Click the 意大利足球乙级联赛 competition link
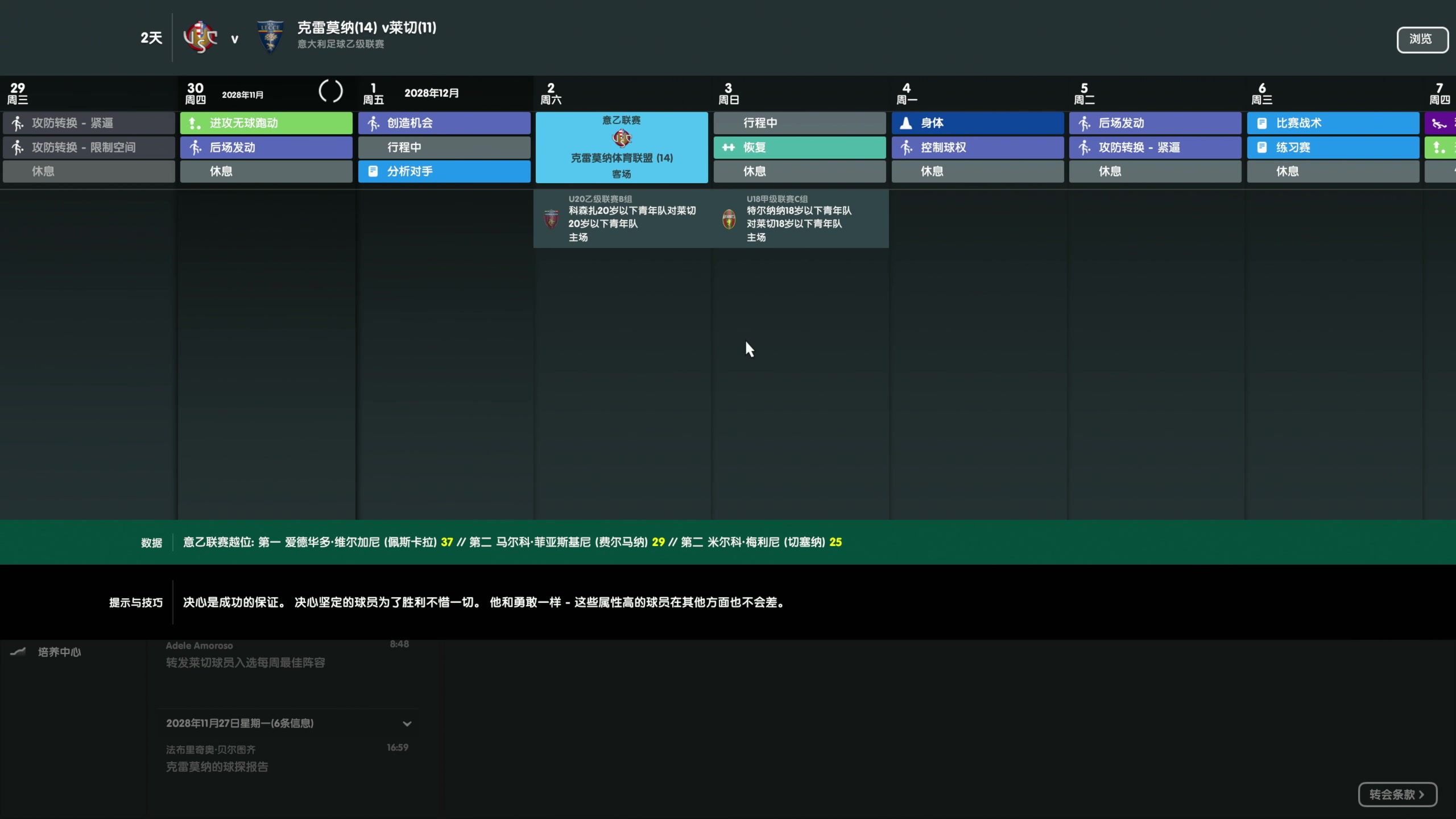Image resolution: width=1456 pixels, height=819 pixels. pos(341,44)
